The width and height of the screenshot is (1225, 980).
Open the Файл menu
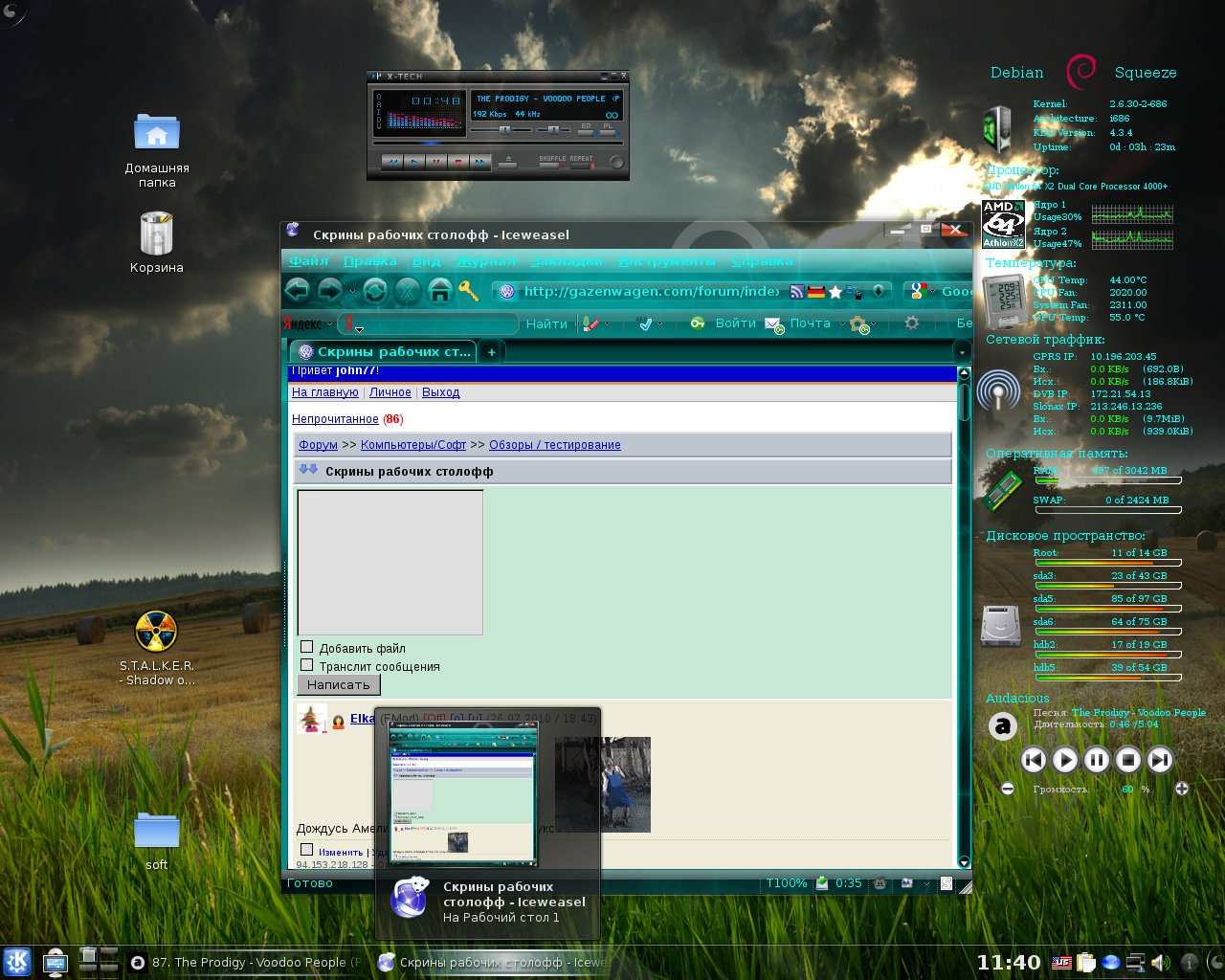308,261
